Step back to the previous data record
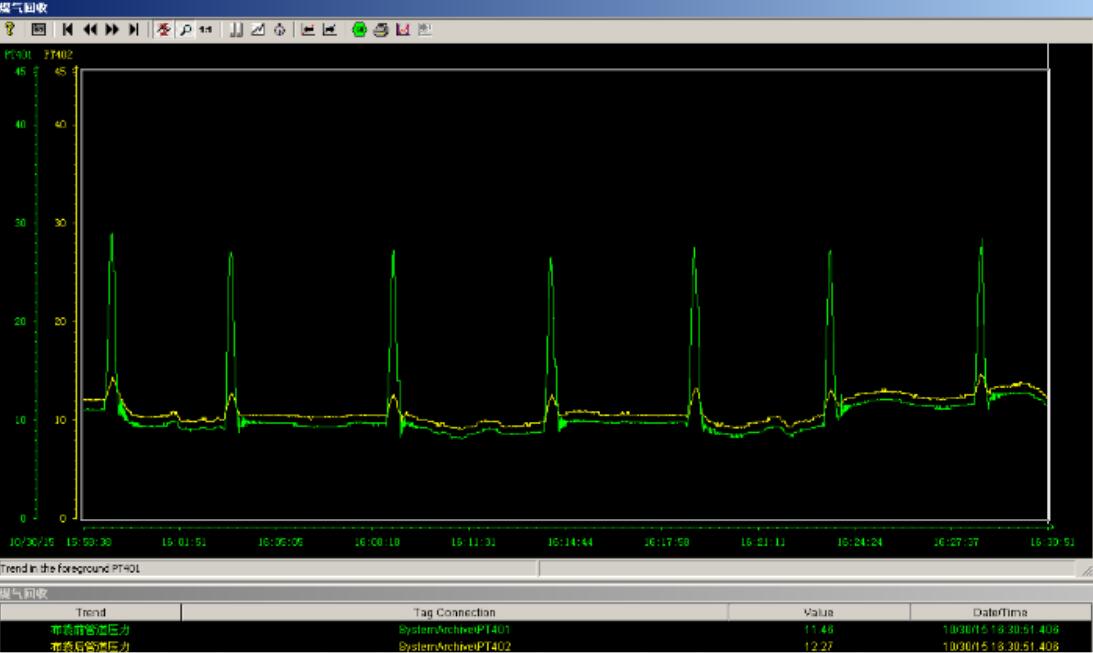The image size is (1093, 653). click(89, 30)
